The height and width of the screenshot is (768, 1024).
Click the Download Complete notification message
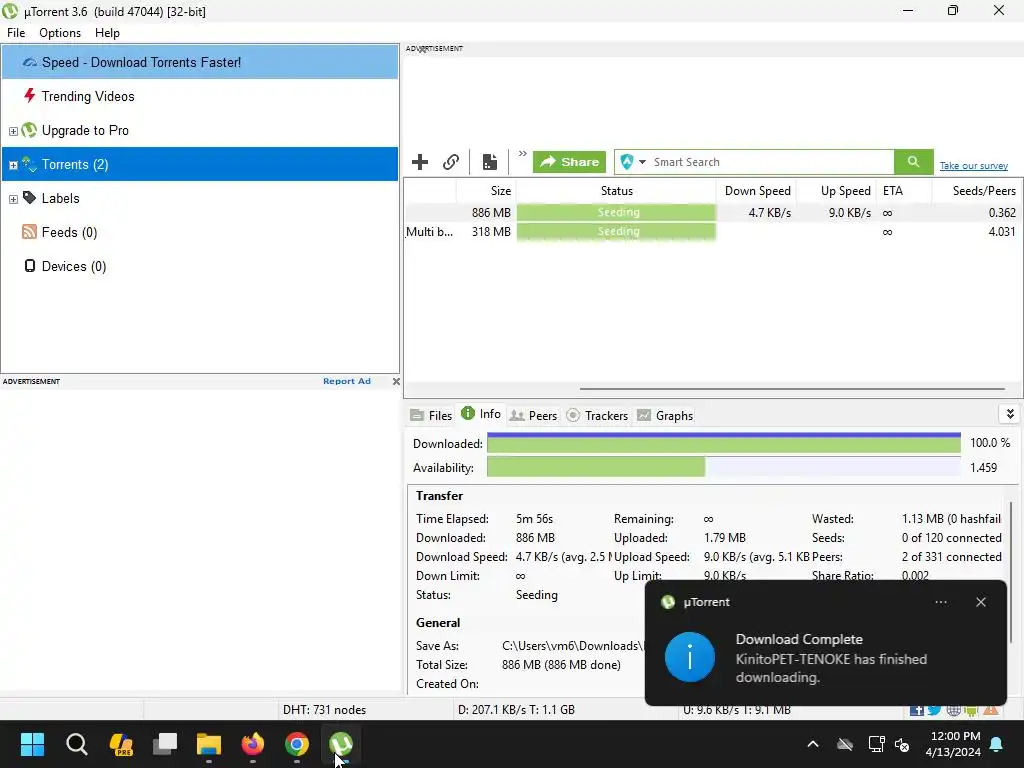pos(831,658)
